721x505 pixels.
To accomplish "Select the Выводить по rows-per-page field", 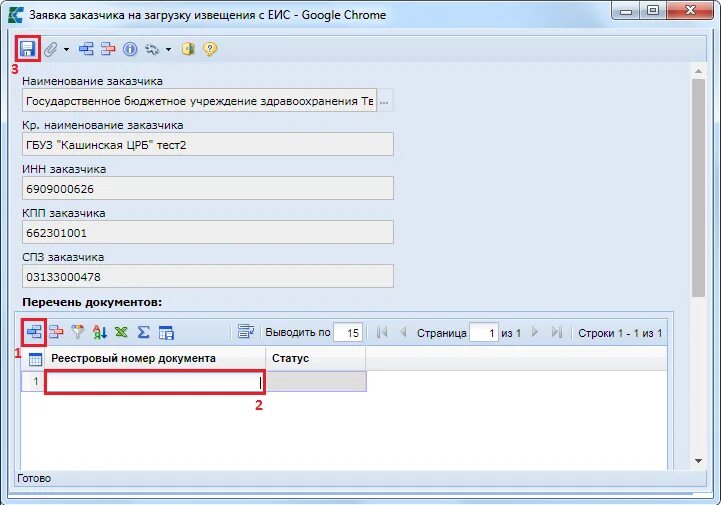I will tap(348, 333).
